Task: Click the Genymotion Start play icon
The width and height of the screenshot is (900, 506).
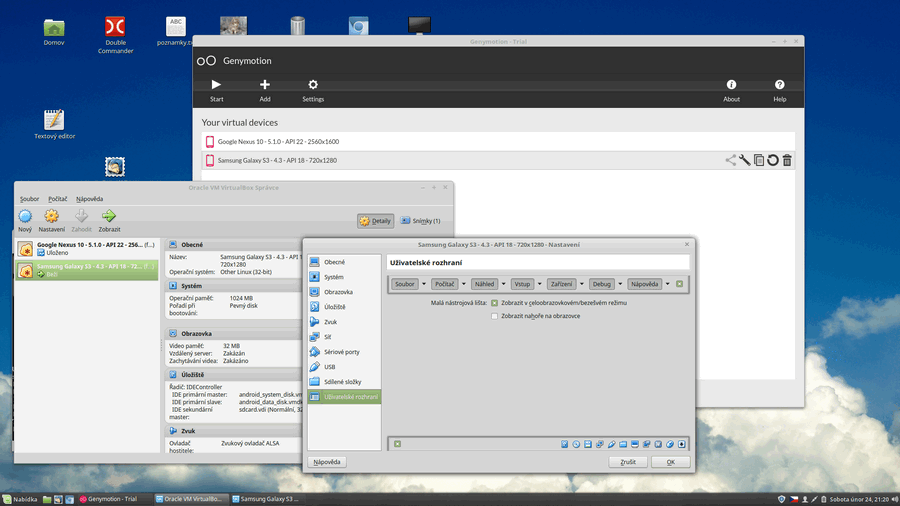Action: [216, 85]
